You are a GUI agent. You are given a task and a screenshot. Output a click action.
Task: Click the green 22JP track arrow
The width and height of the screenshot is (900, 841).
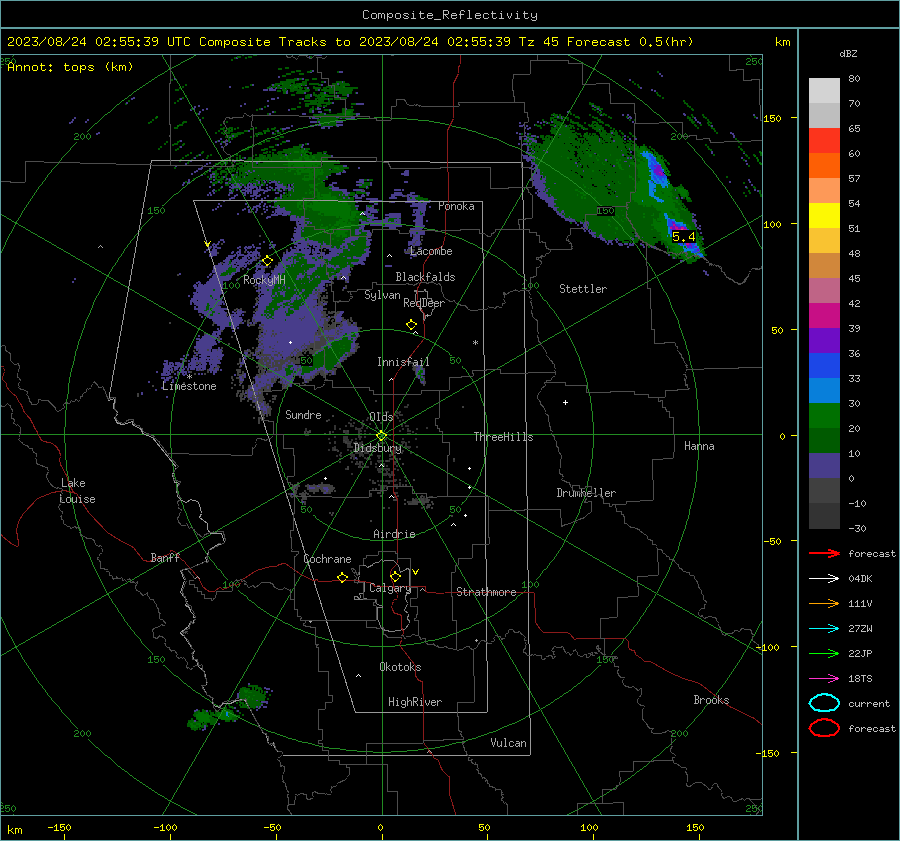point(824,653)
